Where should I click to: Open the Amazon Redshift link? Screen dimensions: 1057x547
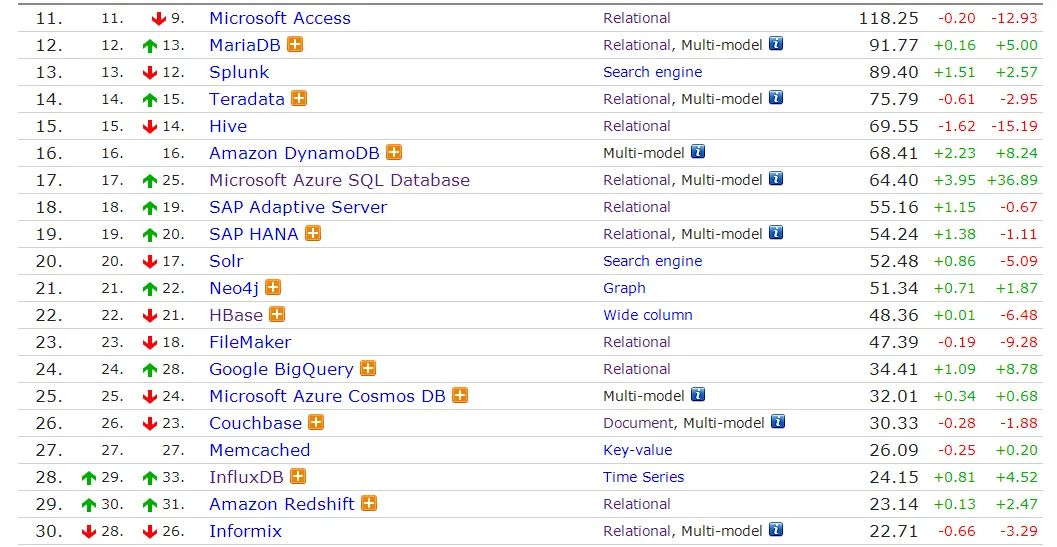click(282, 504)
